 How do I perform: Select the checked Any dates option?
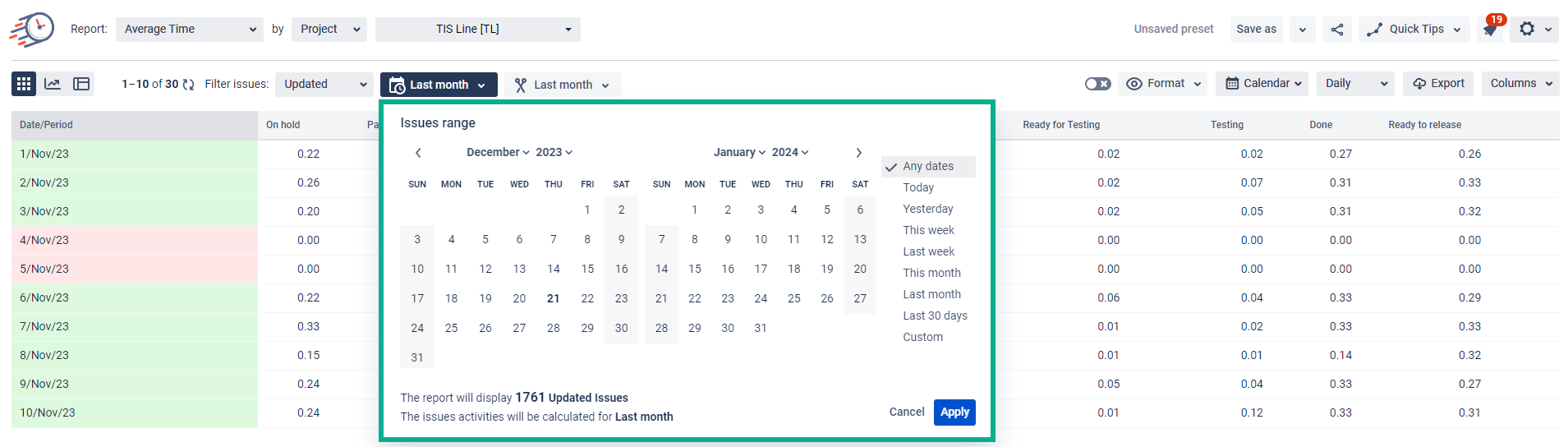click(928, 167)
